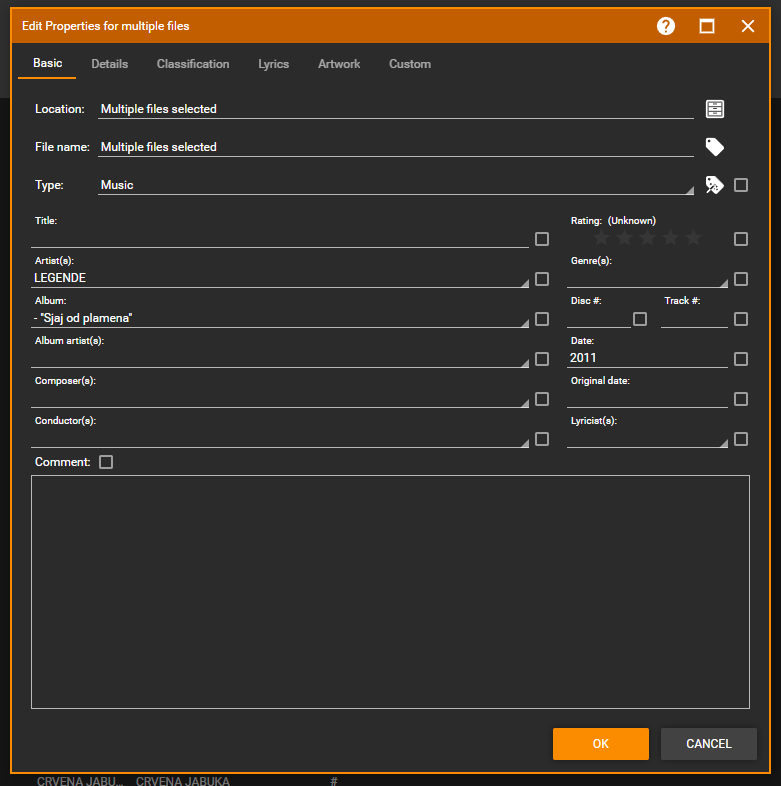Set rating to five stars
781x786 pixels.
(x=693, y=238)
